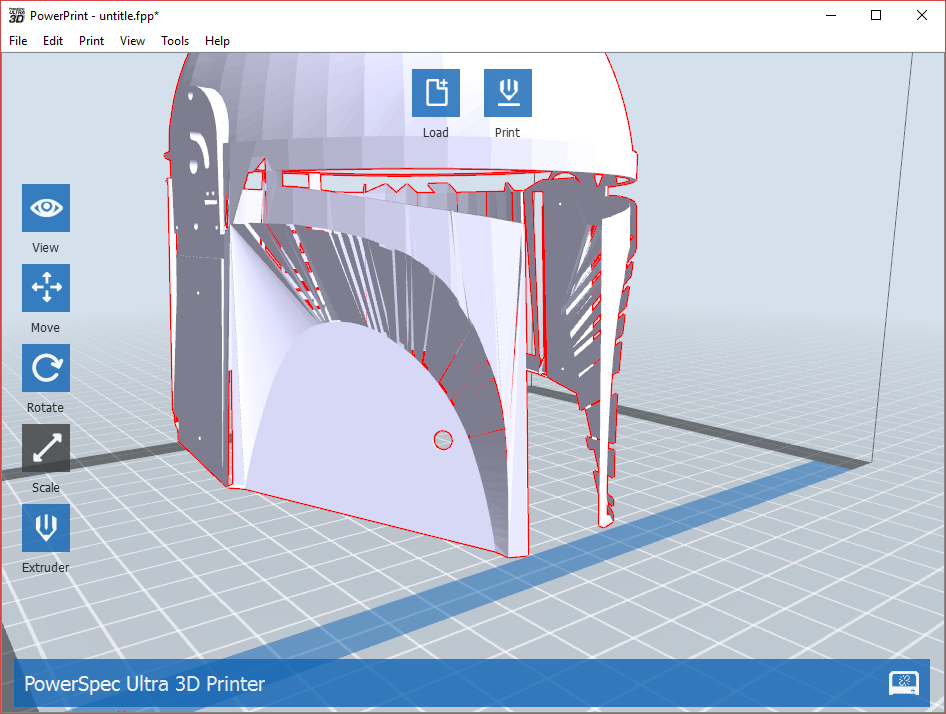Select the Scale tool
The width and height of the screenshot is (946, 714).
pos(46,448)
